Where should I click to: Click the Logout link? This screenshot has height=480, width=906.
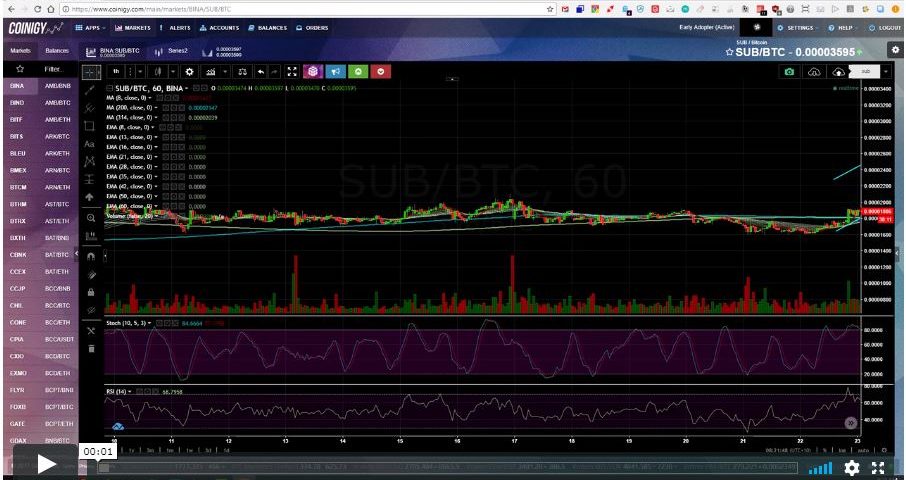point(885,28)
